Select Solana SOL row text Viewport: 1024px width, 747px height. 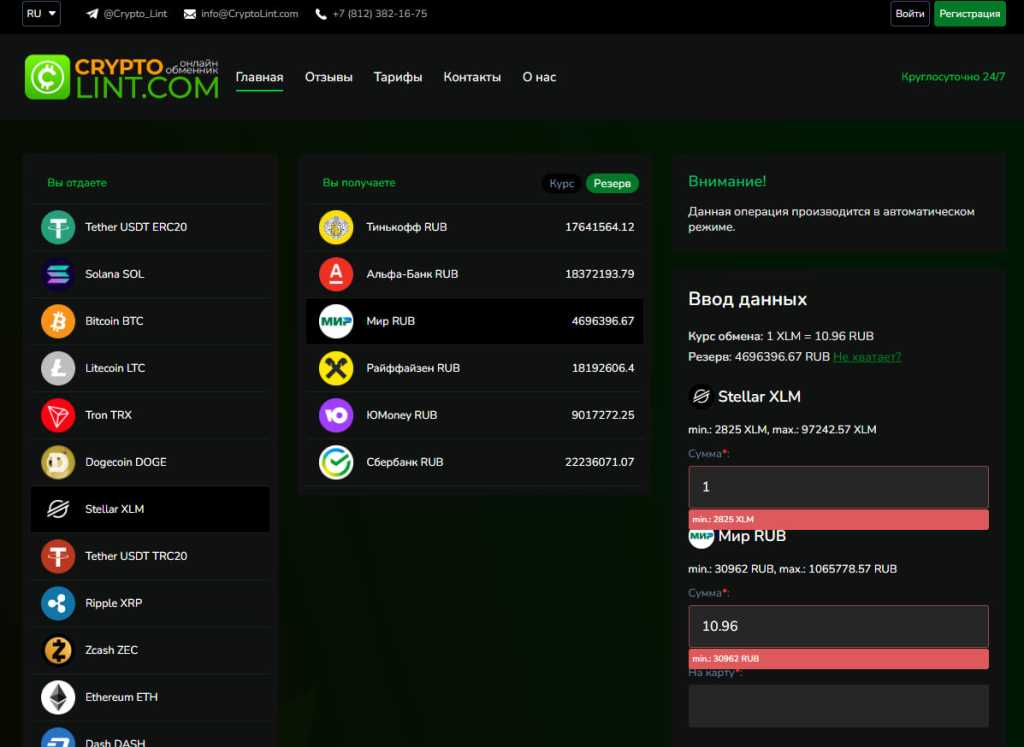click(x=114, y=274)
